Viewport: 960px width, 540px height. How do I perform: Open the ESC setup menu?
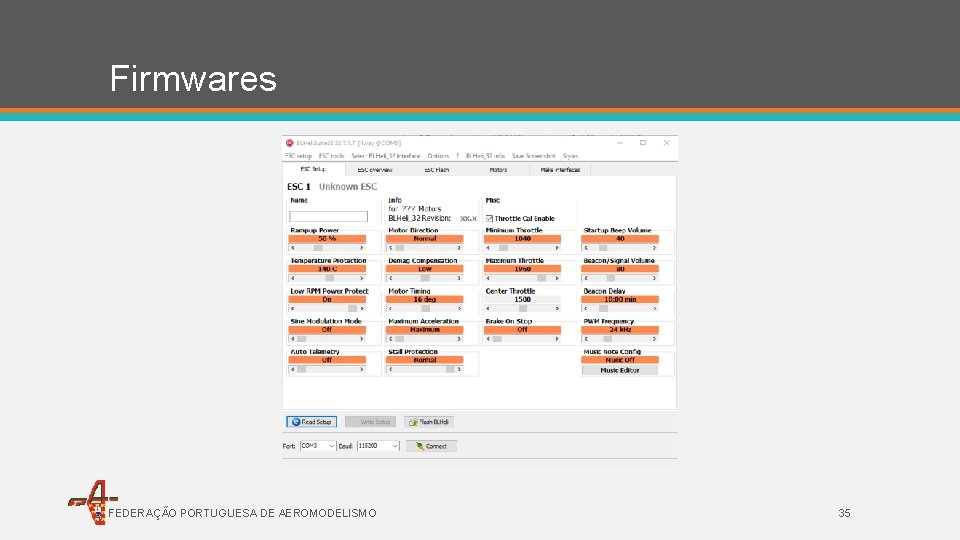point(299,156)
